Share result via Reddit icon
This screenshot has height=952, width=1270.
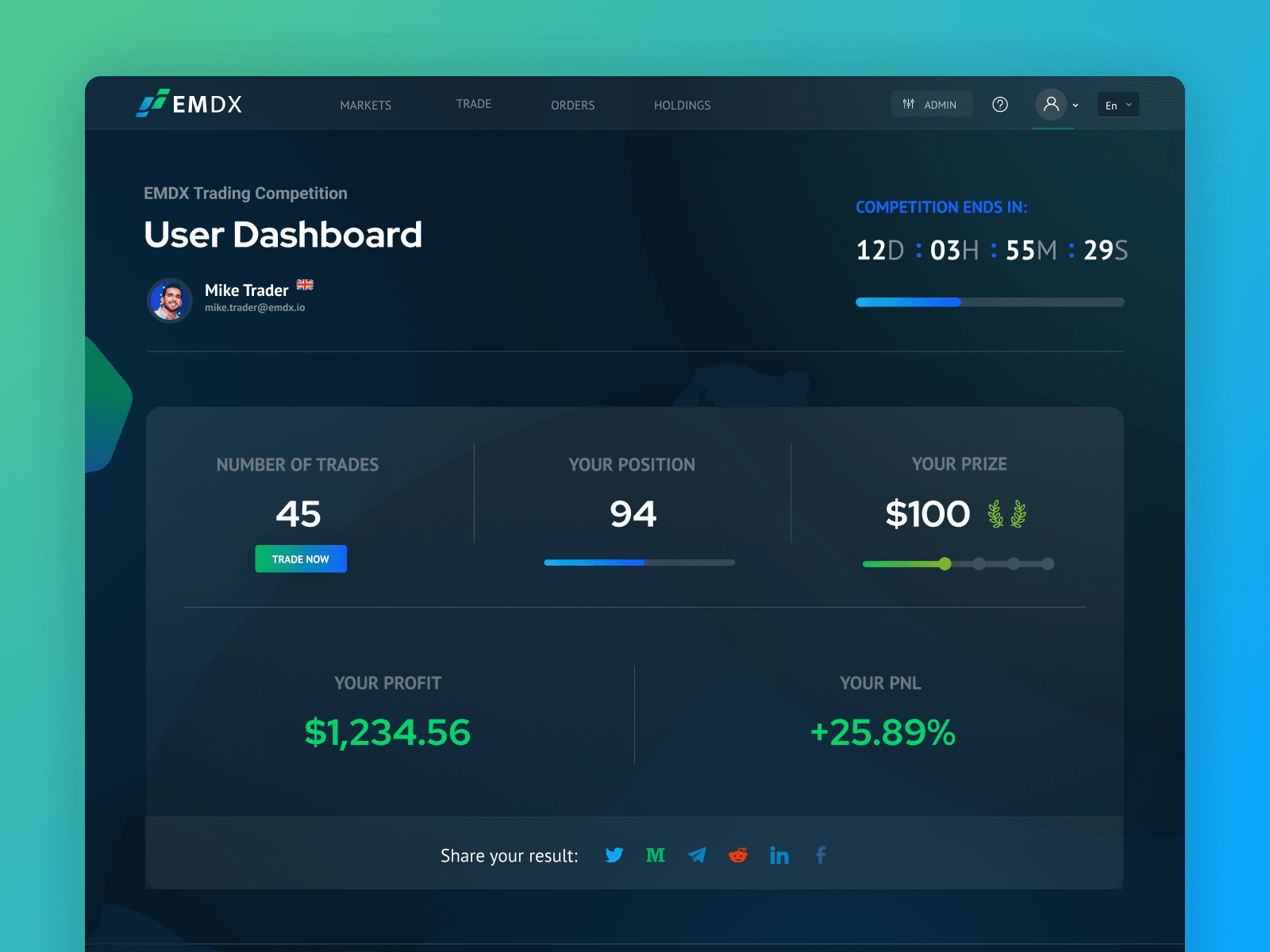point(738,855)
